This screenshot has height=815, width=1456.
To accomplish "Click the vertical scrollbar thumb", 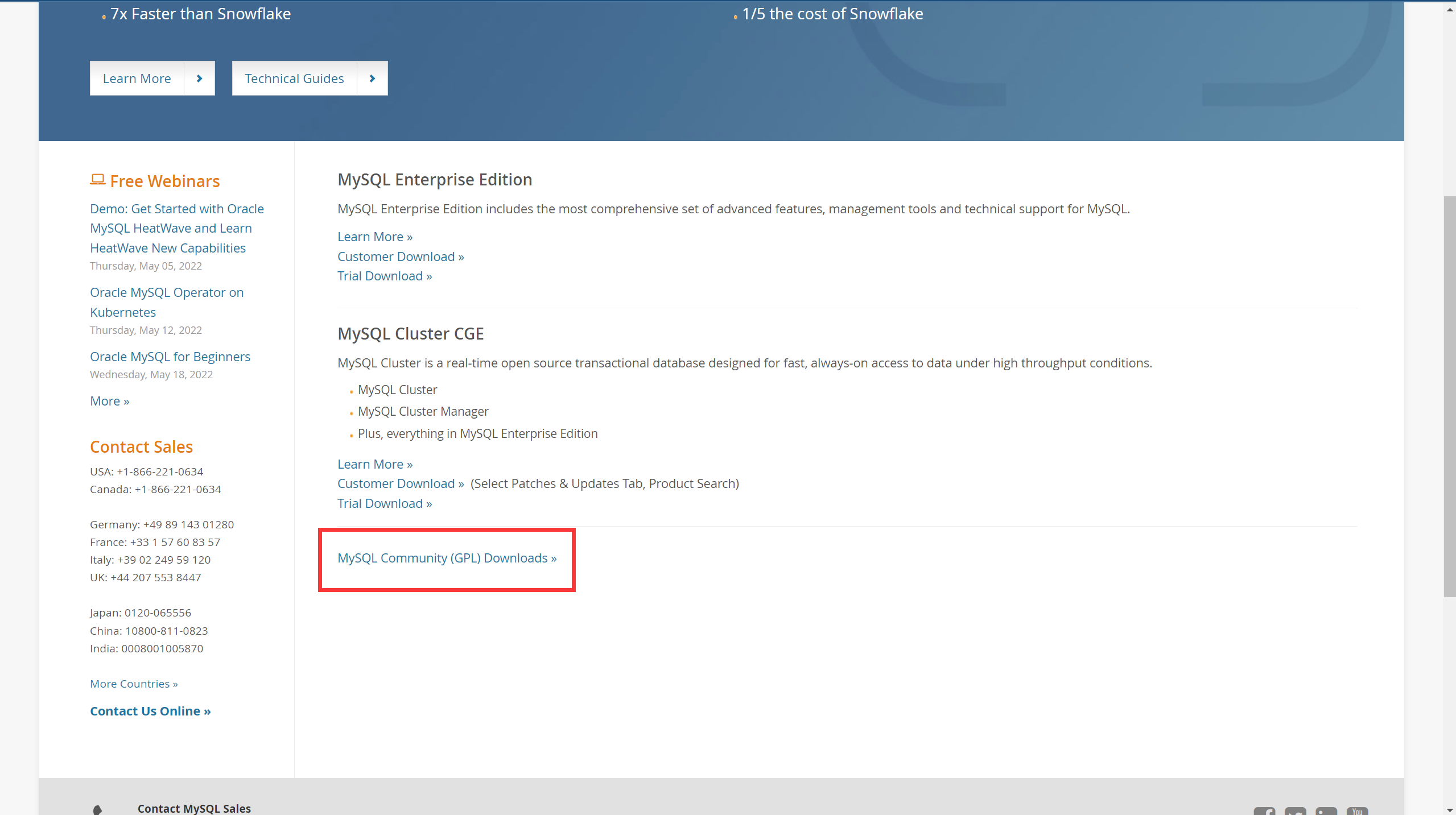I will (1449, 396).
